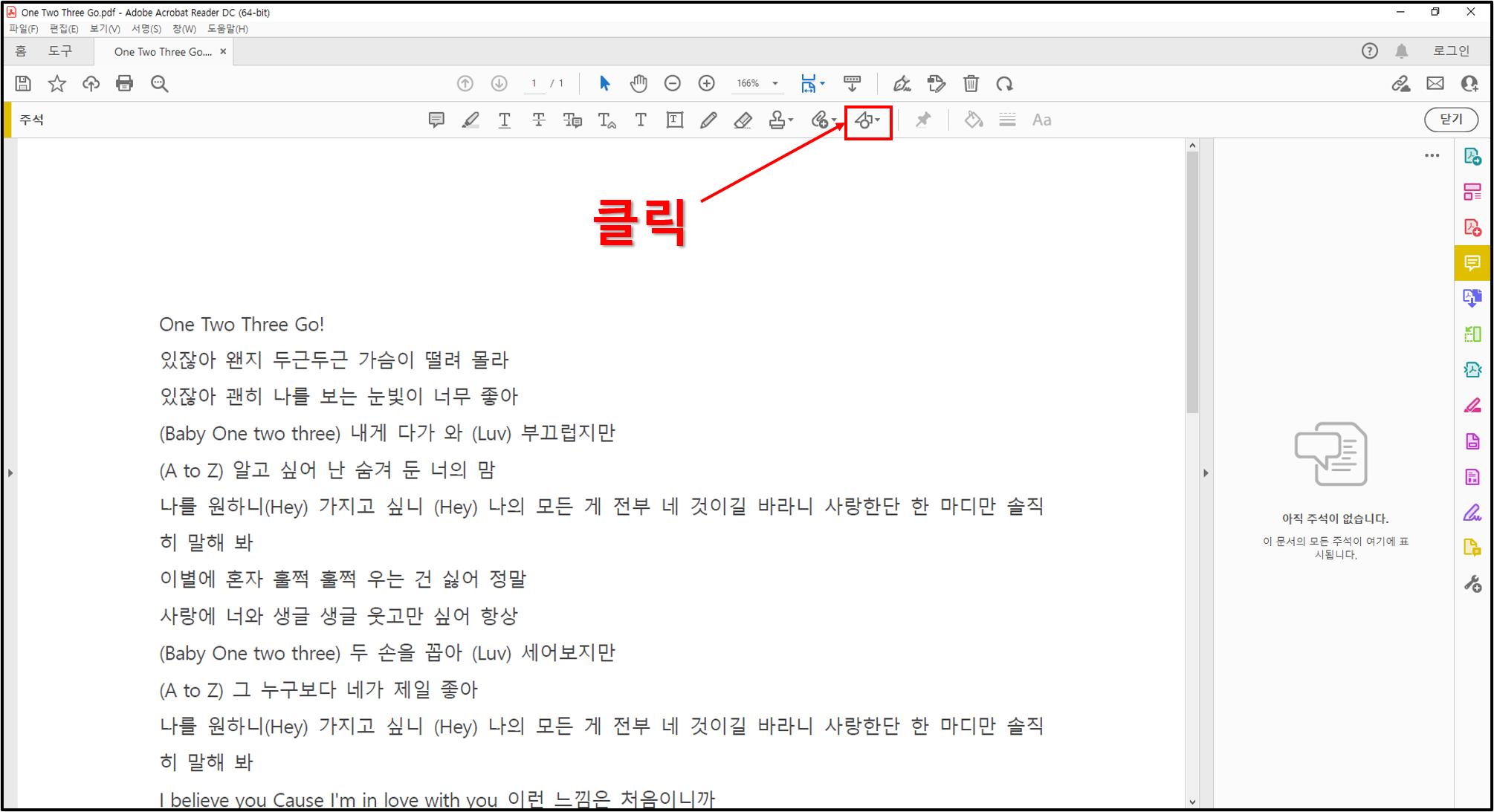This screenshot has height=812, width=1494.
Task: Collapse the right comments pane arrow
Action: click(1206, 472)
